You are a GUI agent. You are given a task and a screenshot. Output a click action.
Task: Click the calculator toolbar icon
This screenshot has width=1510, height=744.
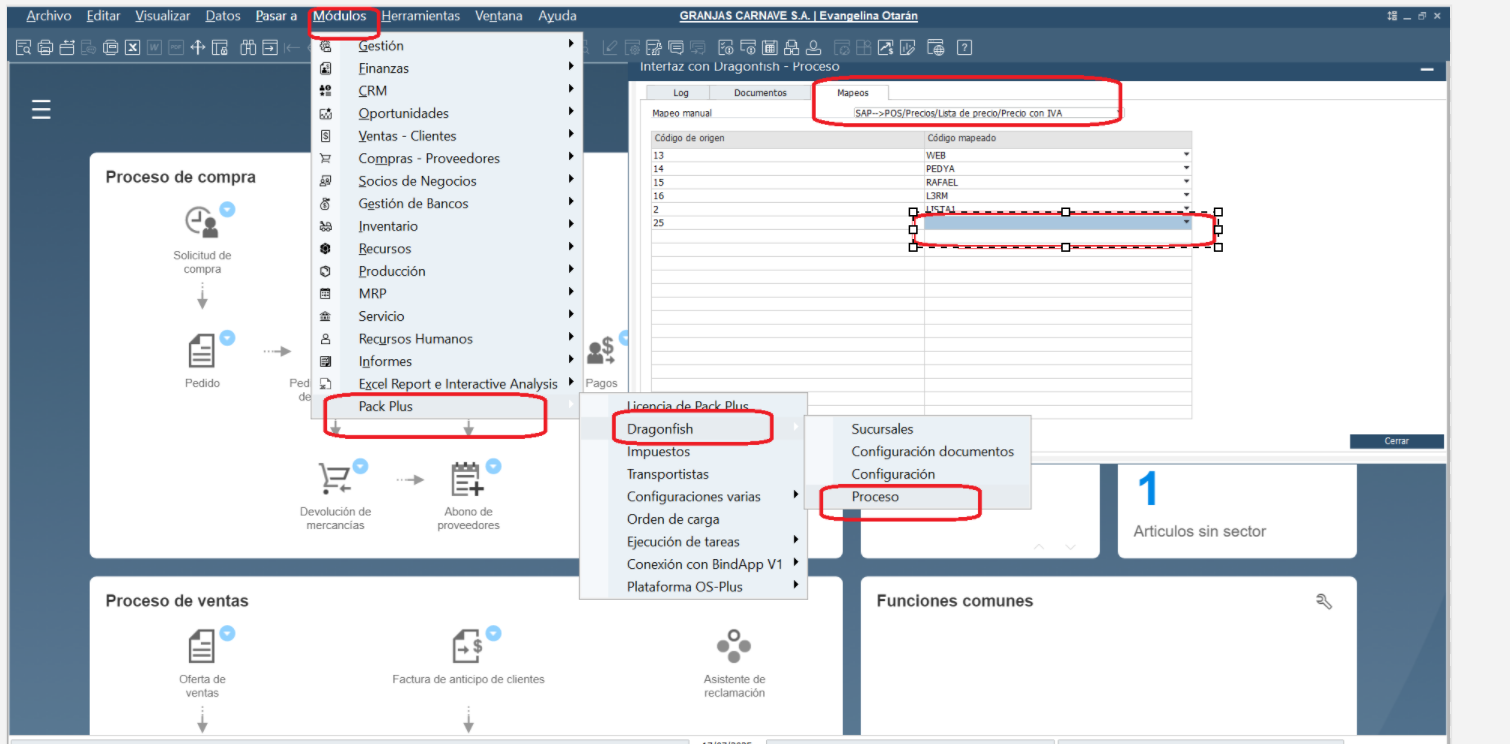click(770, 47)
